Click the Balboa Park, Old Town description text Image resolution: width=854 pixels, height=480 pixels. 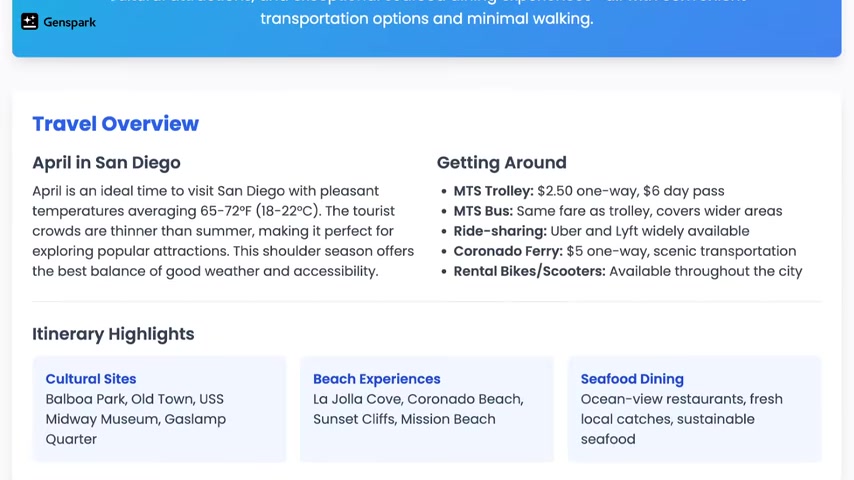[x=135, y=419]
